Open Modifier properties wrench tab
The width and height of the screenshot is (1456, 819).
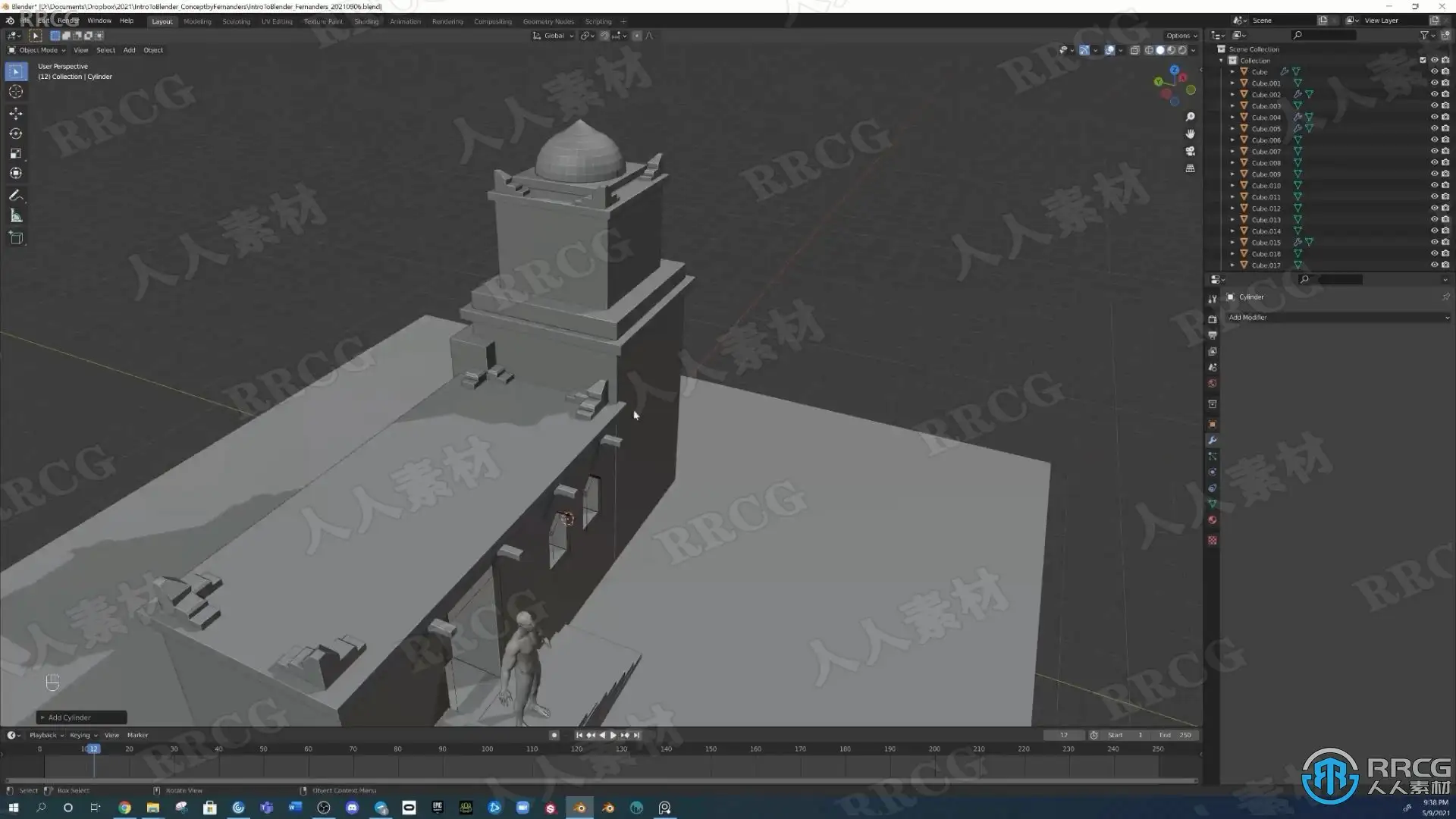click(1212, 441)
